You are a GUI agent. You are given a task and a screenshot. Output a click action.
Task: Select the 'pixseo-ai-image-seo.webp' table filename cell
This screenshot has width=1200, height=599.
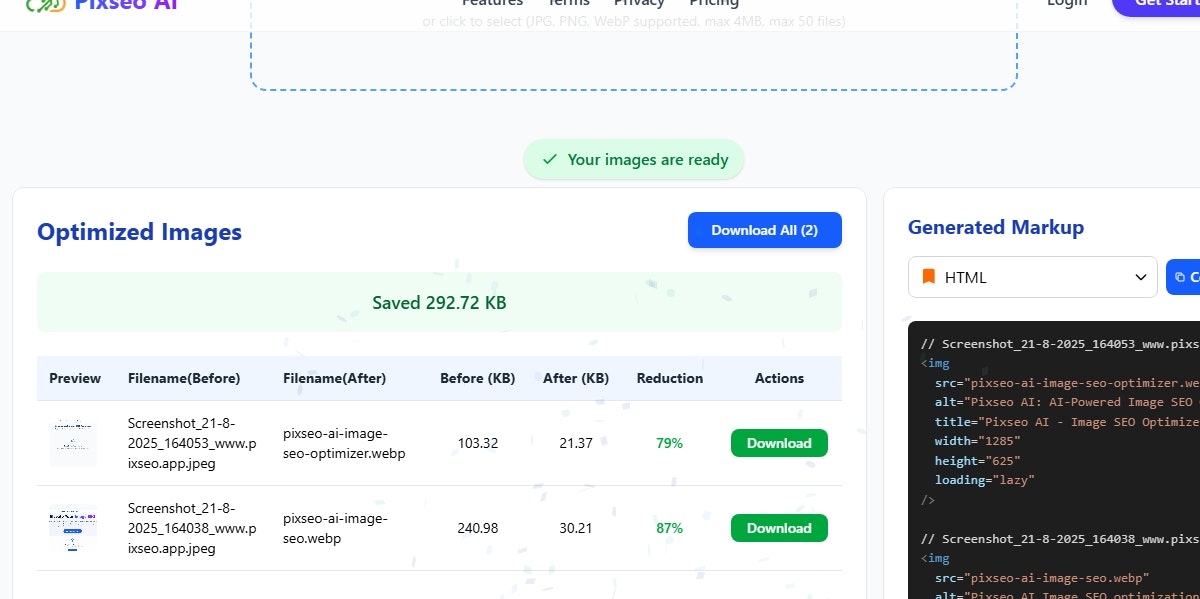coord(335,528)
